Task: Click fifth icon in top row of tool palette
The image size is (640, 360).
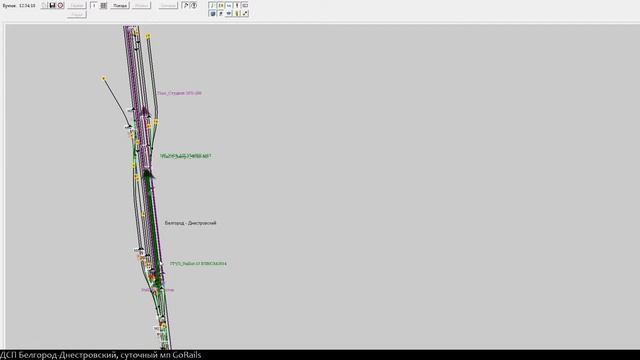Action: (245, 5)
